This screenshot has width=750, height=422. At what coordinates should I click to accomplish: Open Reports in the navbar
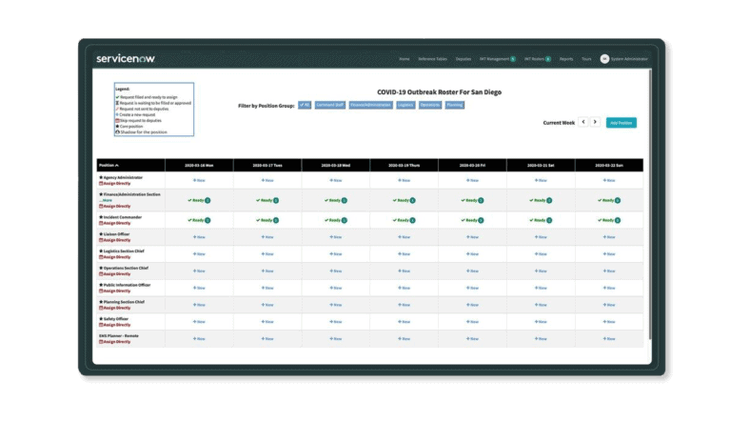[x=566, y=59]
